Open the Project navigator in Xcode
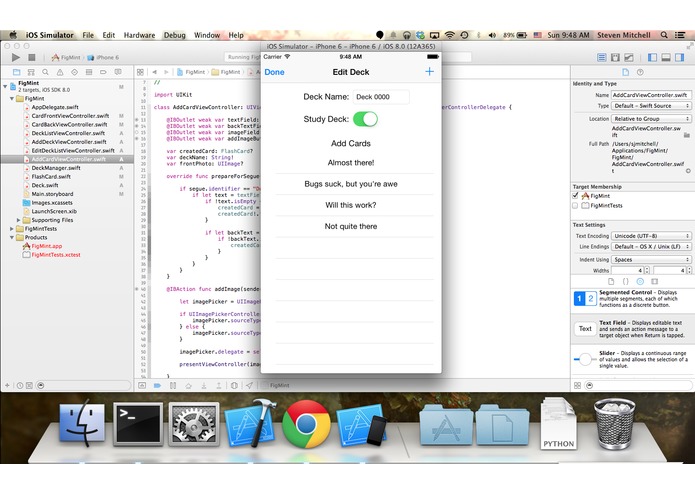695x494 pixels. pos(16,72)
